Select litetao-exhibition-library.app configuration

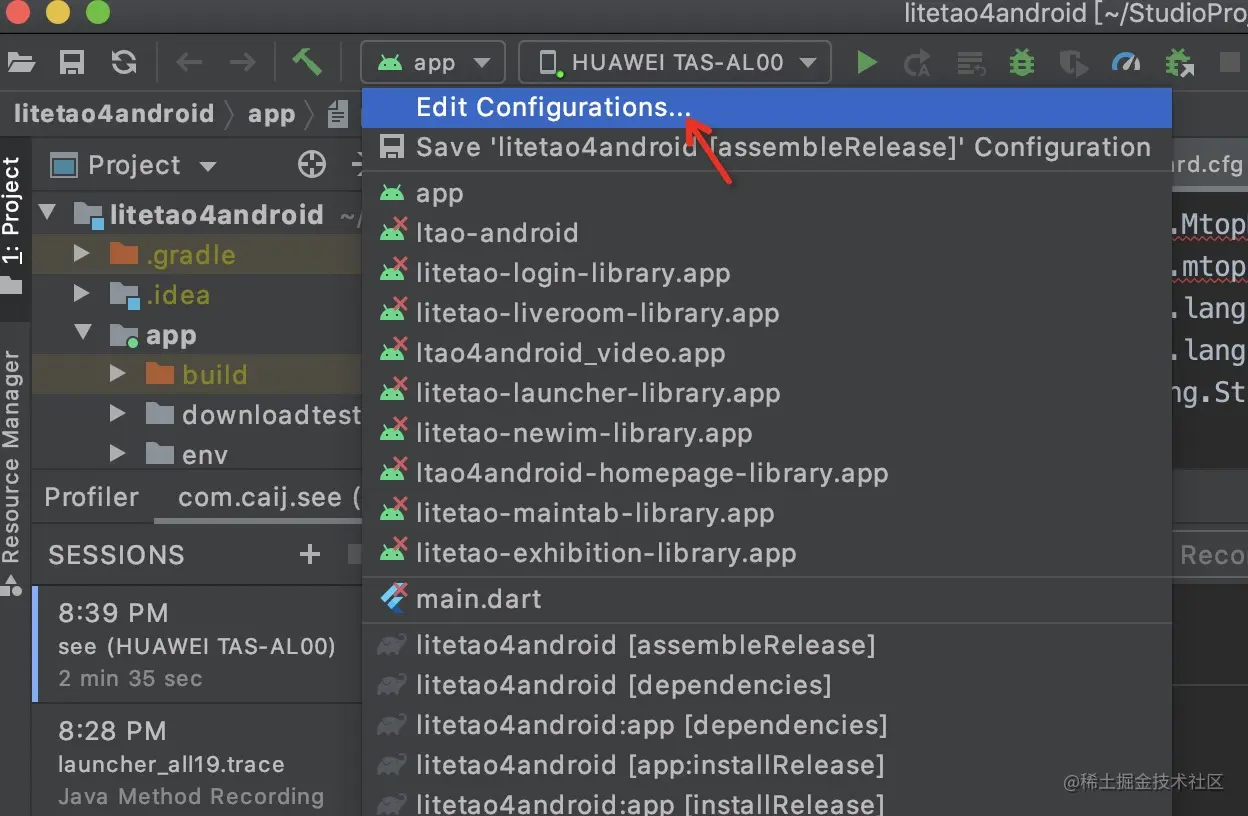point(766,553)
